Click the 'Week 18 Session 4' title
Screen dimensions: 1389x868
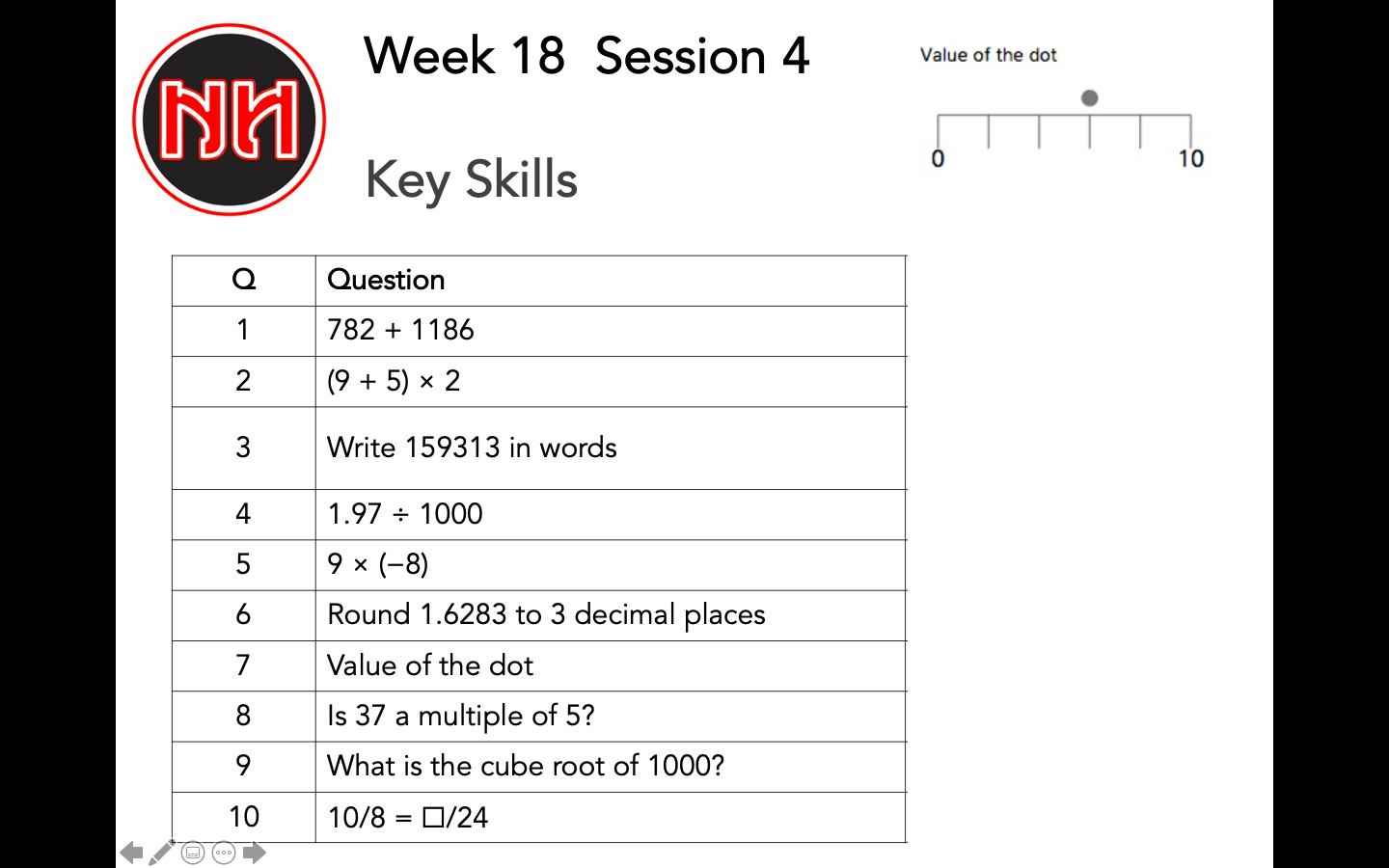click(586, 56)
